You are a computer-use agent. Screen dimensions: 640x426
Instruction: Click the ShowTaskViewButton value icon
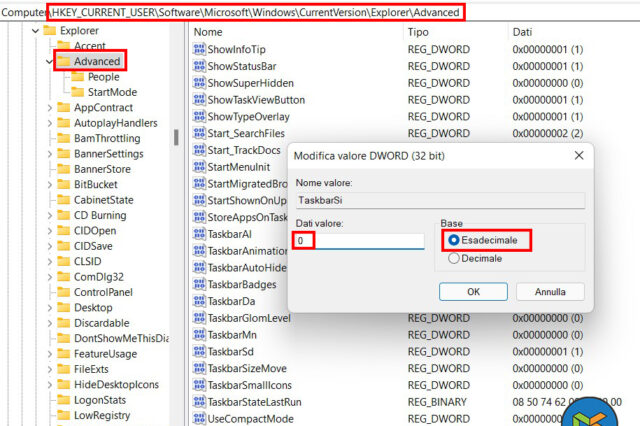pos(199,100)
